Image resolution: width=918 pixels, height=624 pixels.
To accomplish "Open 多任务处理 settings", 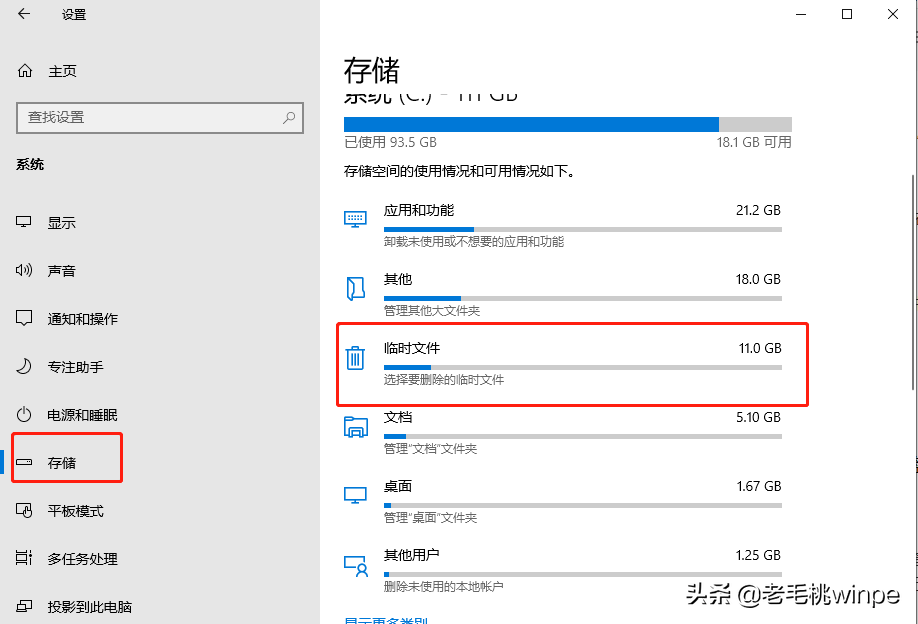I will click(x=82, y=559).
